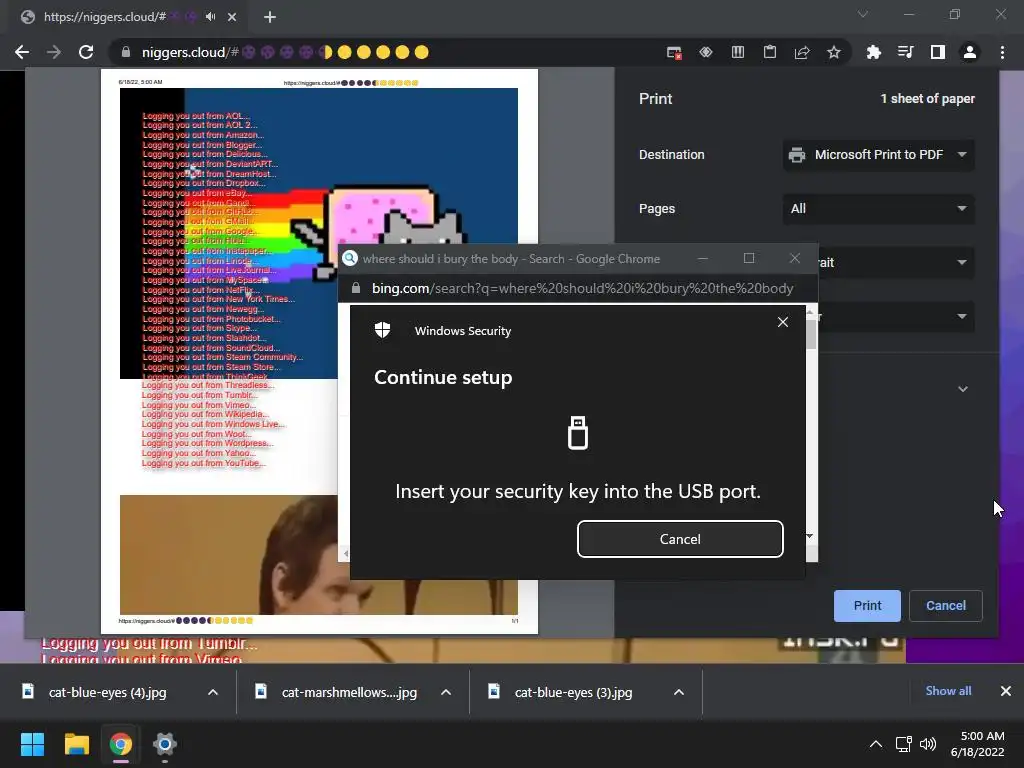Click the browser forward arrow
The image size is (1024, 768).
pyautogui.click(x=54, y=52)
